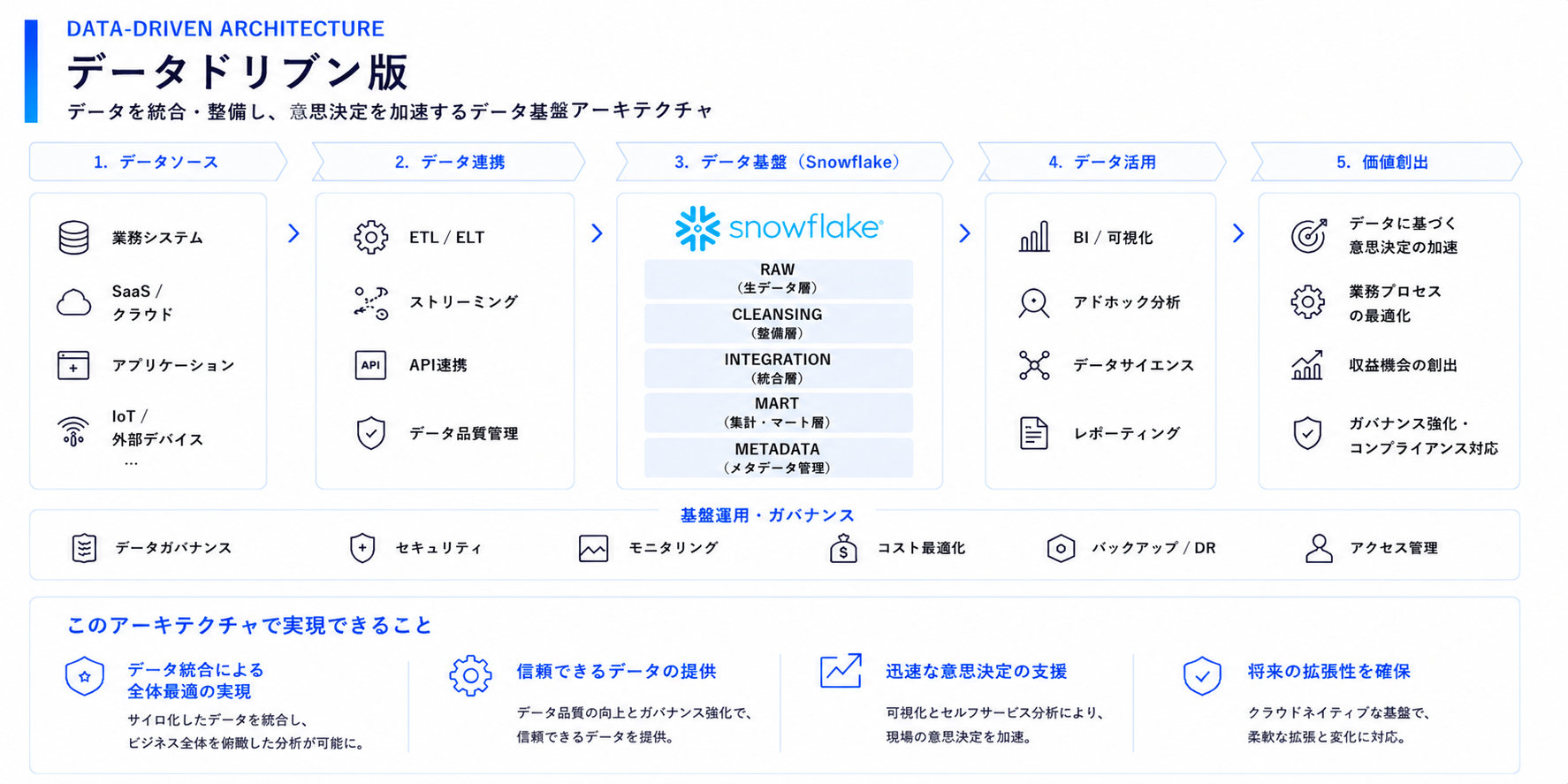This screenshot has width=1568, height=784.
Task: Click the ETL / ELT gear icon
Action: pos(370,238)
